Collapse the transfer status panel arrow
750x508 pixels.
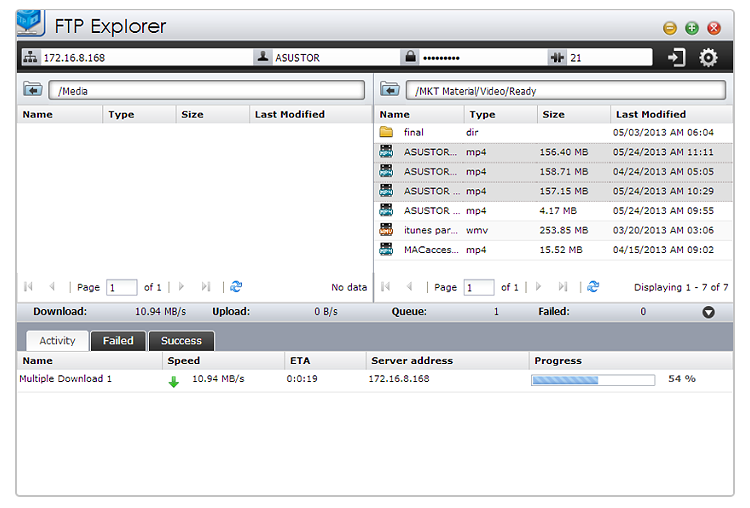pos(708,312)
